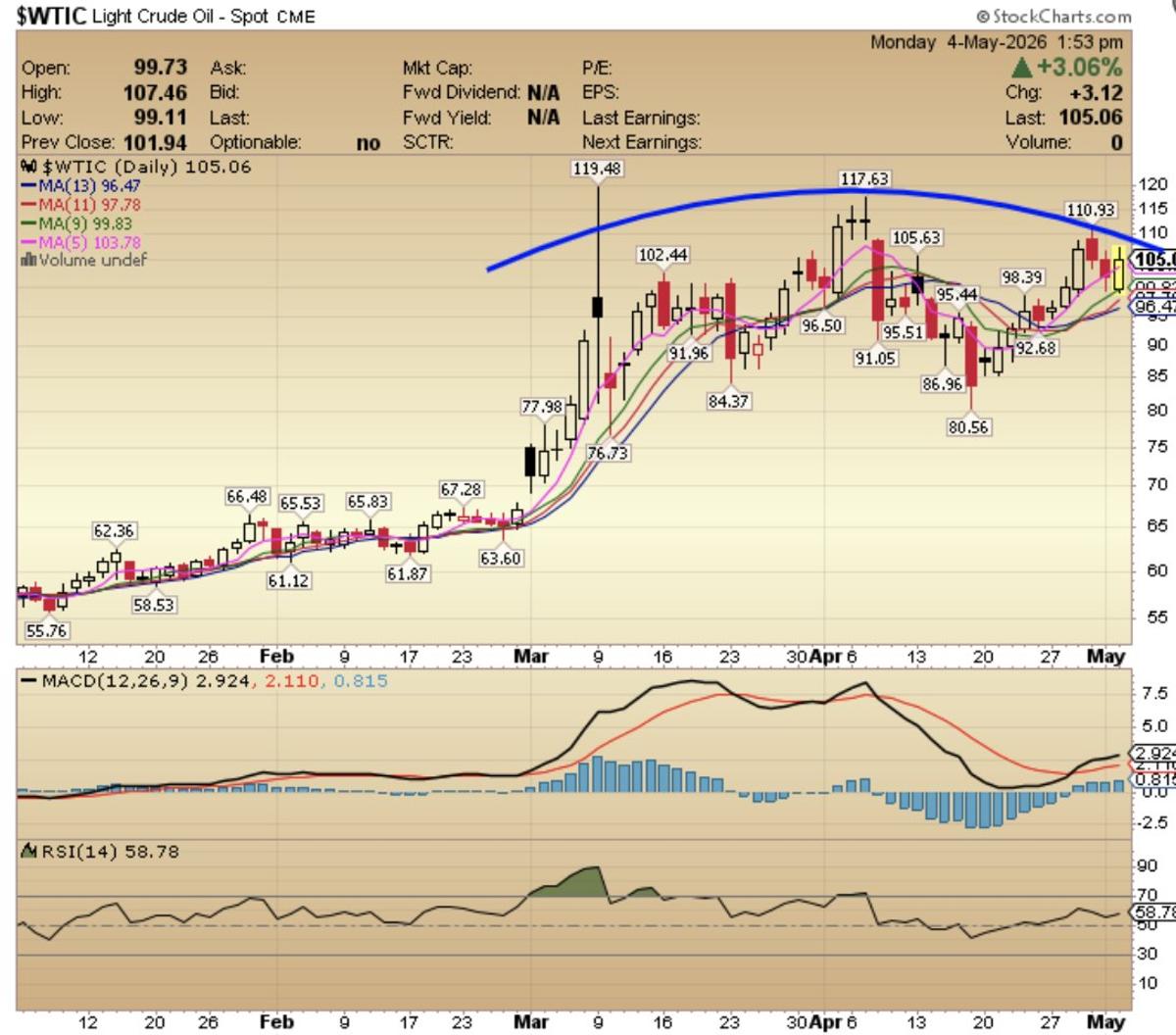Click the +3.06% percent change
Viewport: 1176px width, 1035px height.
1079,68
